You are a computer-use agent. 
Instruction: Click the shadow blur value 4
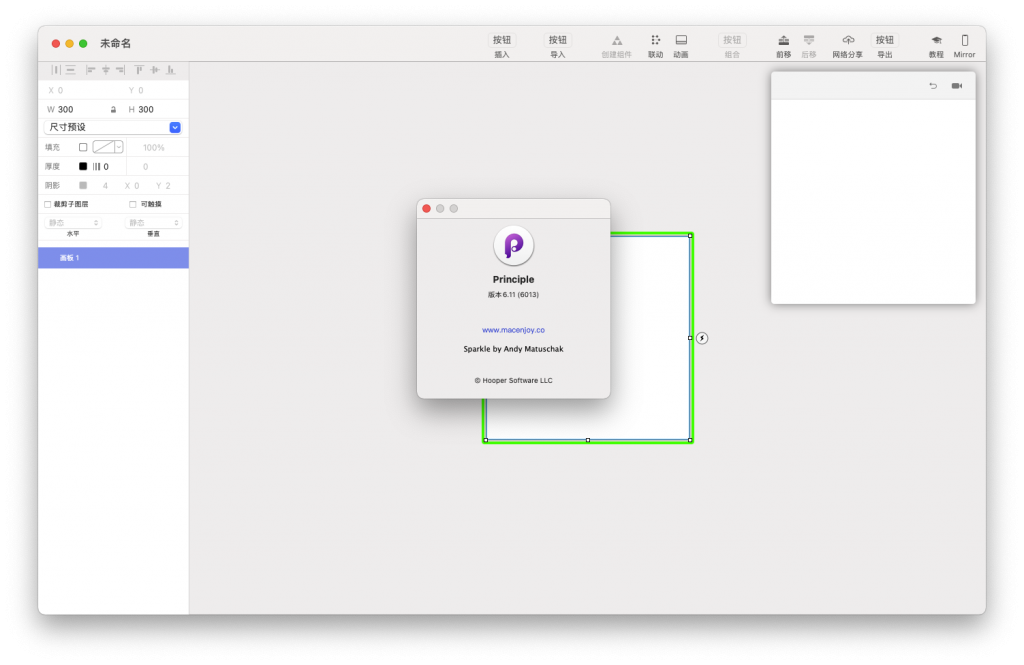[x=105, y=186]
